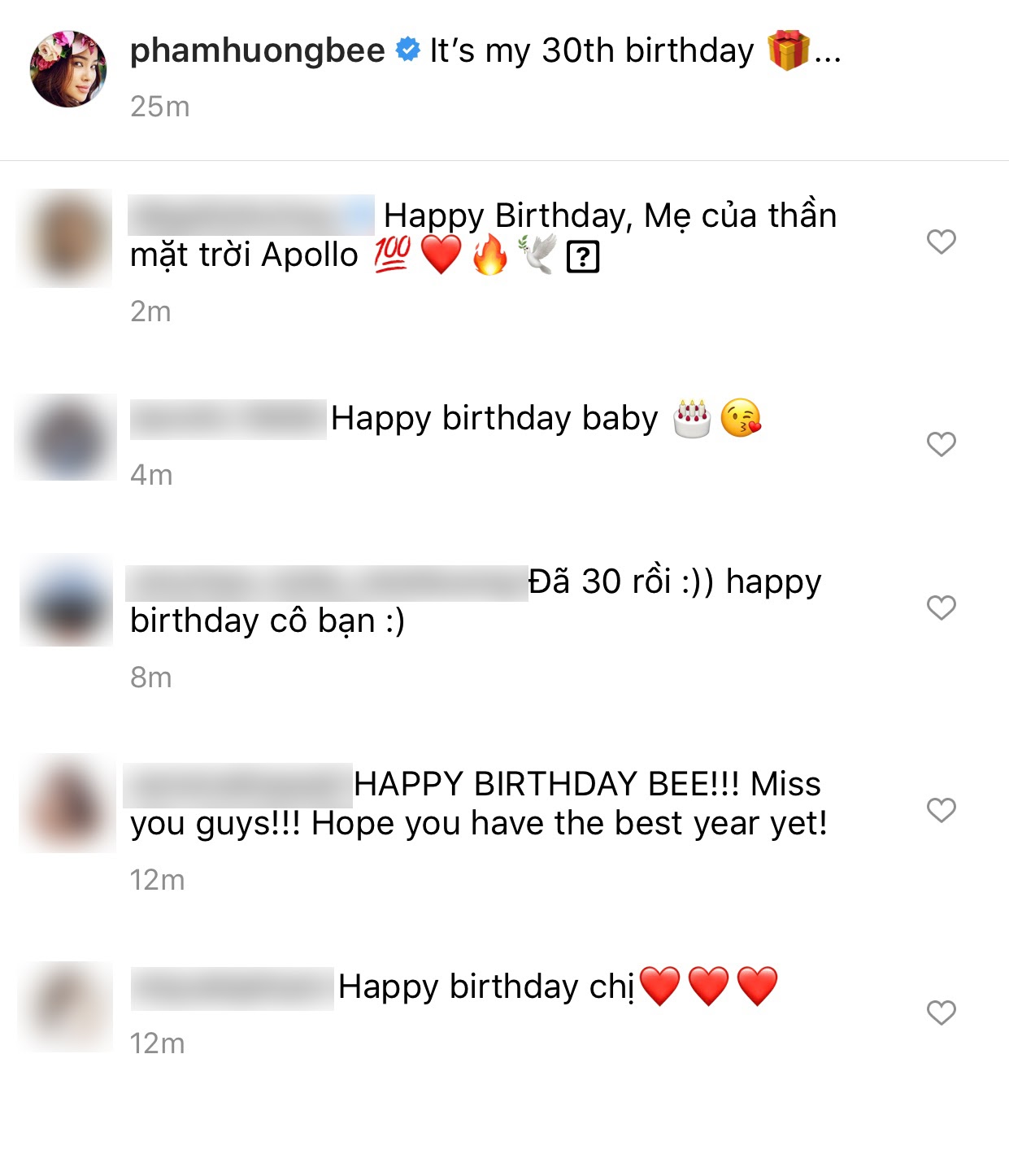The width and height of the screenshot is (1009, 1176).
Task: Tap heart beside "Happy birthday chị" comment
Action: coord(941,1013)
